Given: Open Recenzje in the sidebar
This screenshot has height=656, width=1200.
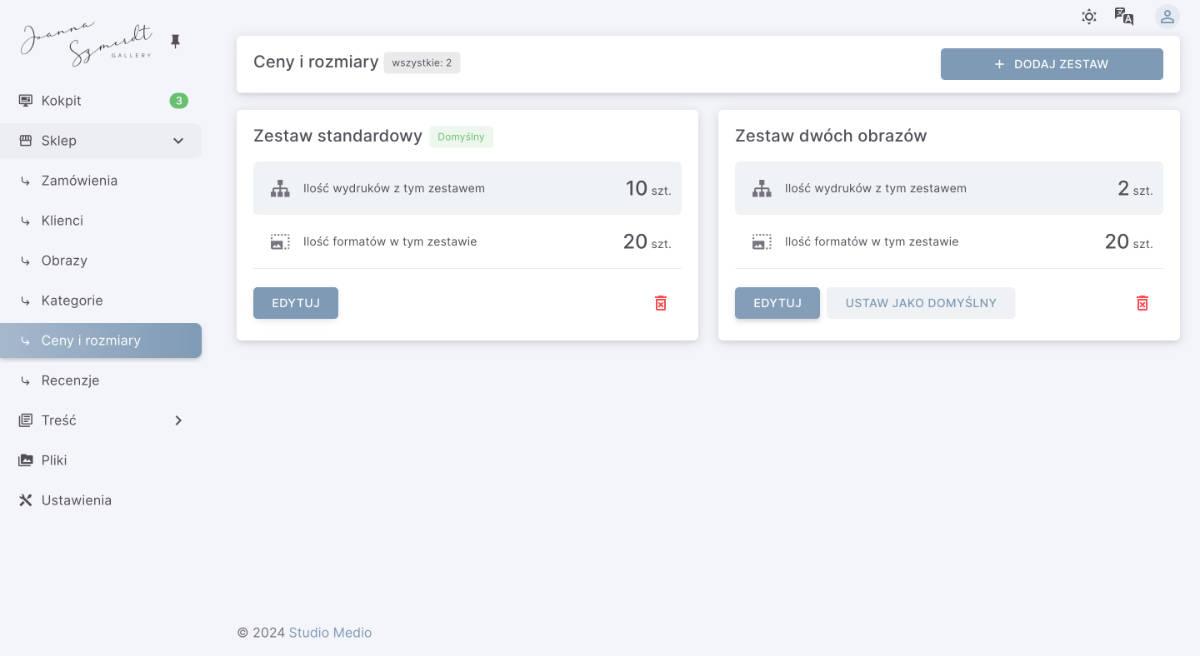Looking at the screenshot, I should [x=101, y=381].
